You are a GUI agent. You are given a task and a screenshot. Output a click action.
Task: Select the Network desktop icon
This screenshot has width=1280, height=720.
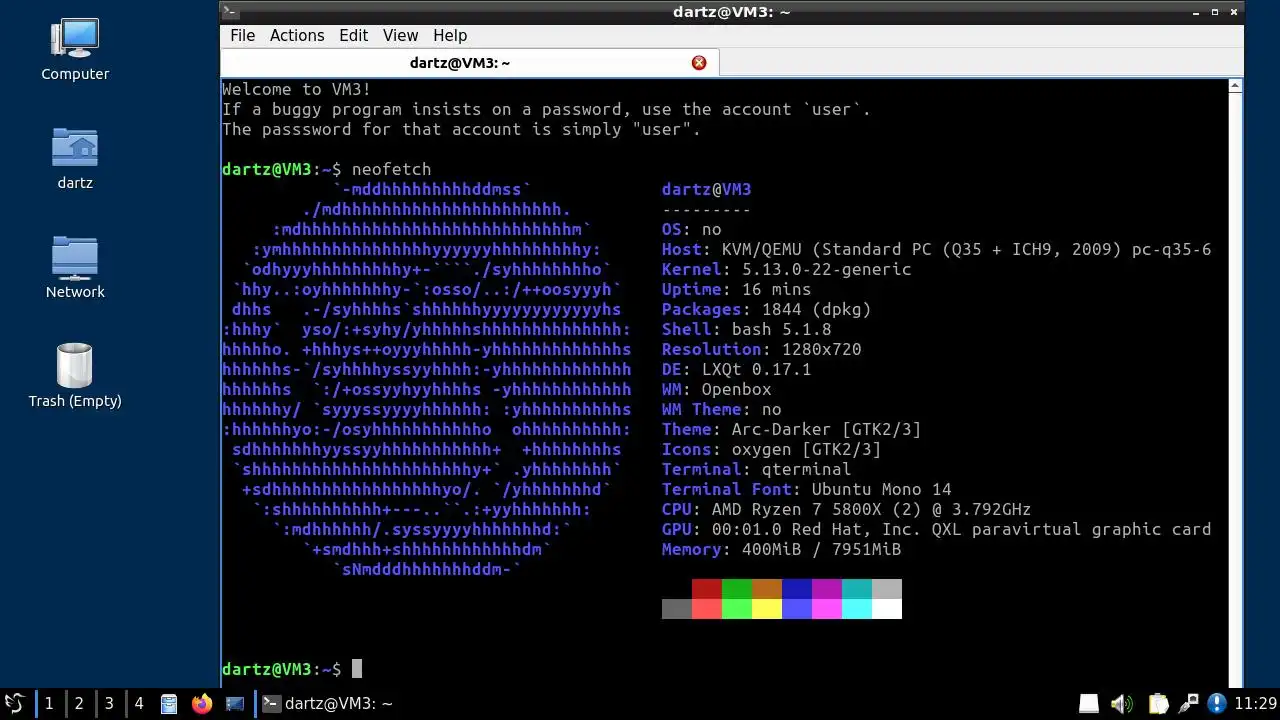tap(75, 268)
